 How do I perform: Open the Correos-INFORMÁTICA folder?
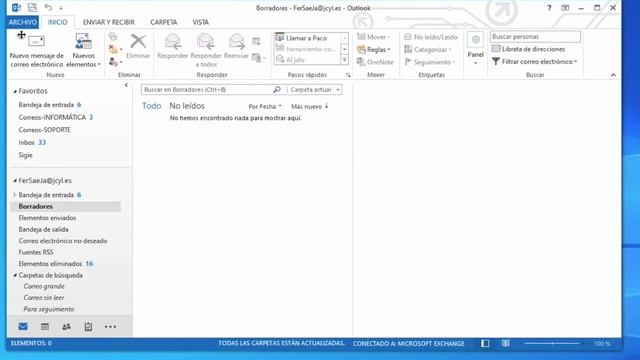pos(52,118)
